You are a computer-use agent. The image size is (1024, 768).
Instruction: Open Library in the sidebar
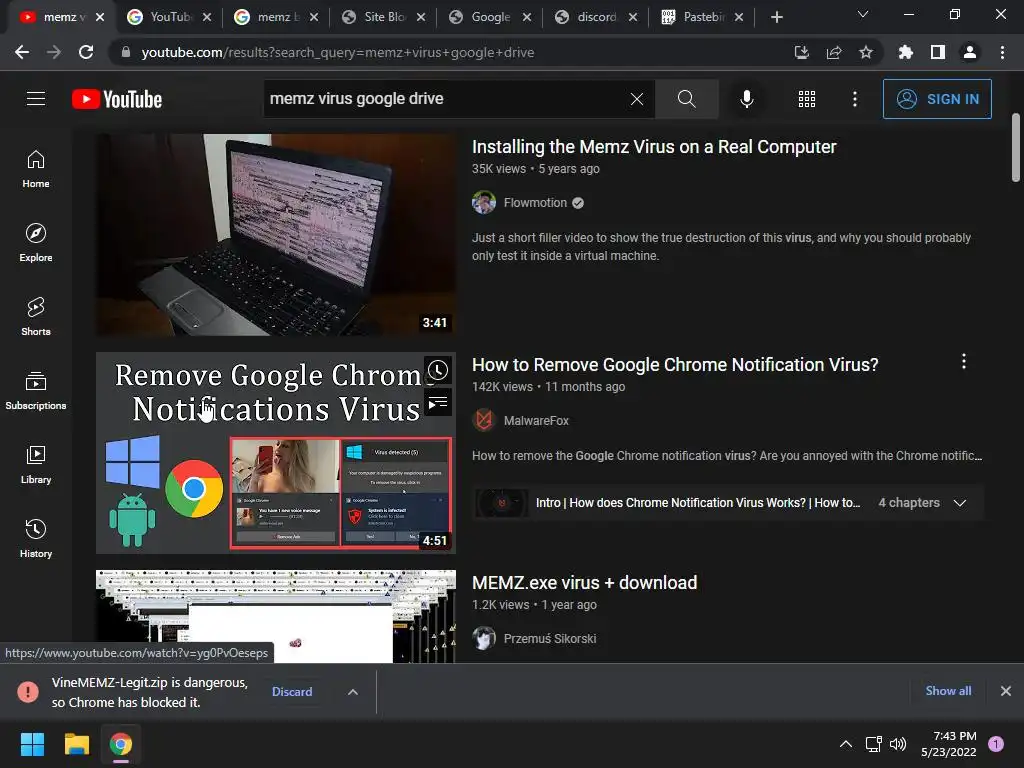coord(36,464)
